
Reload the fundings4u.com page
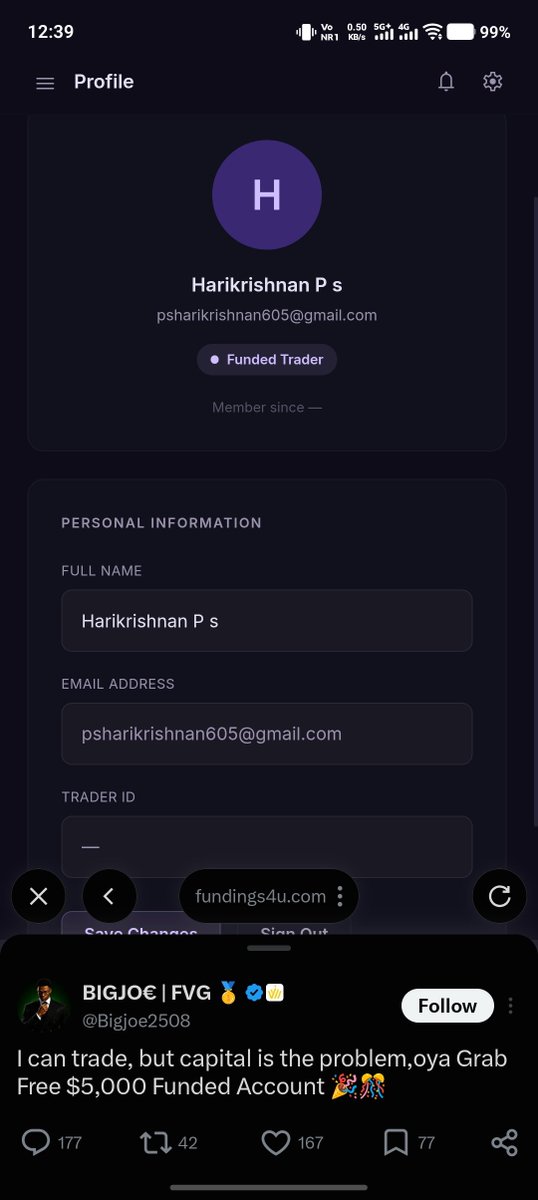tap(499, 896)
